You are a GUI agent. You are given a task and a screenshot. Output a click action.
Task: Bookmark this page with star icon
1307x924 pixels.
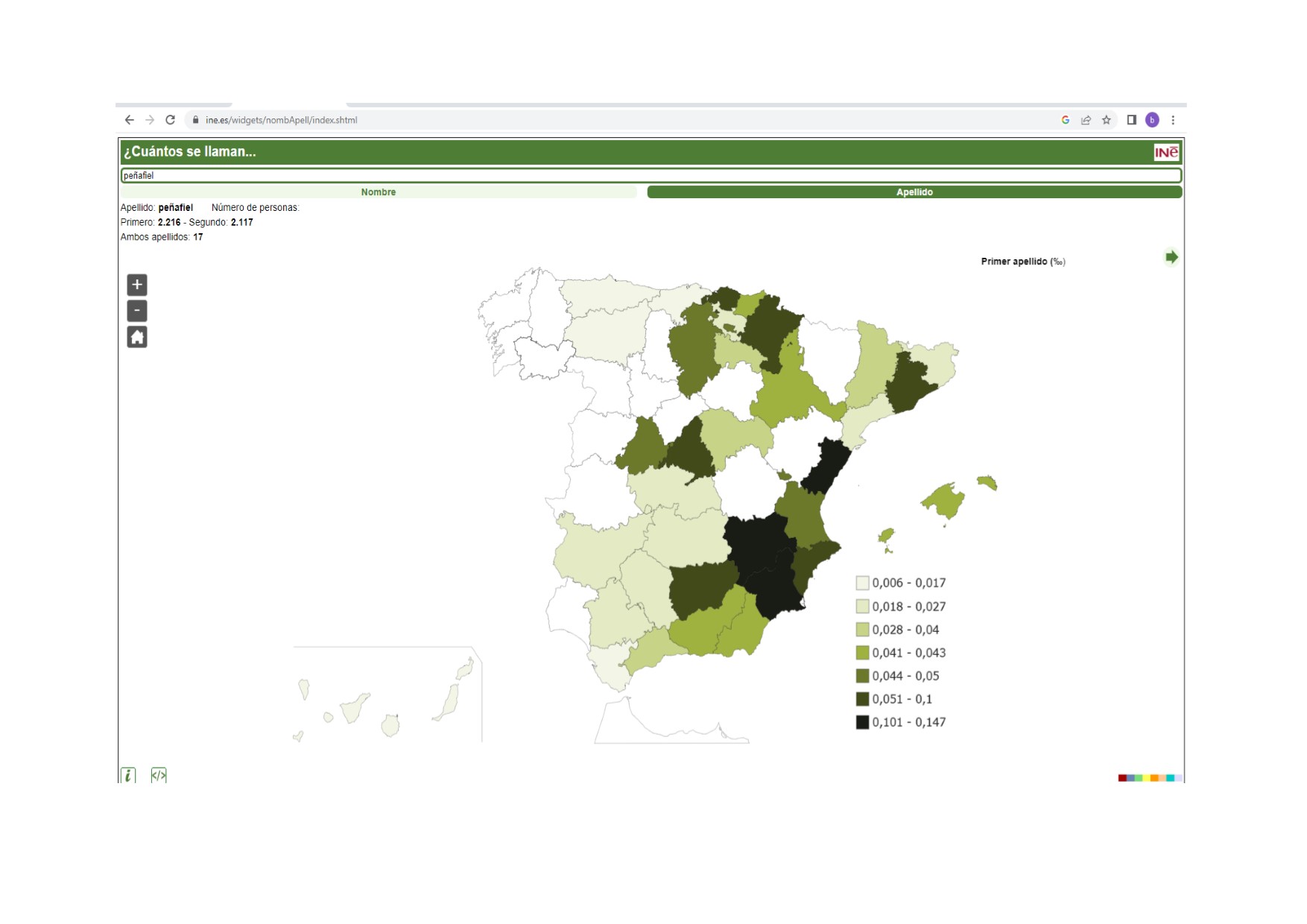point(1107,120)
